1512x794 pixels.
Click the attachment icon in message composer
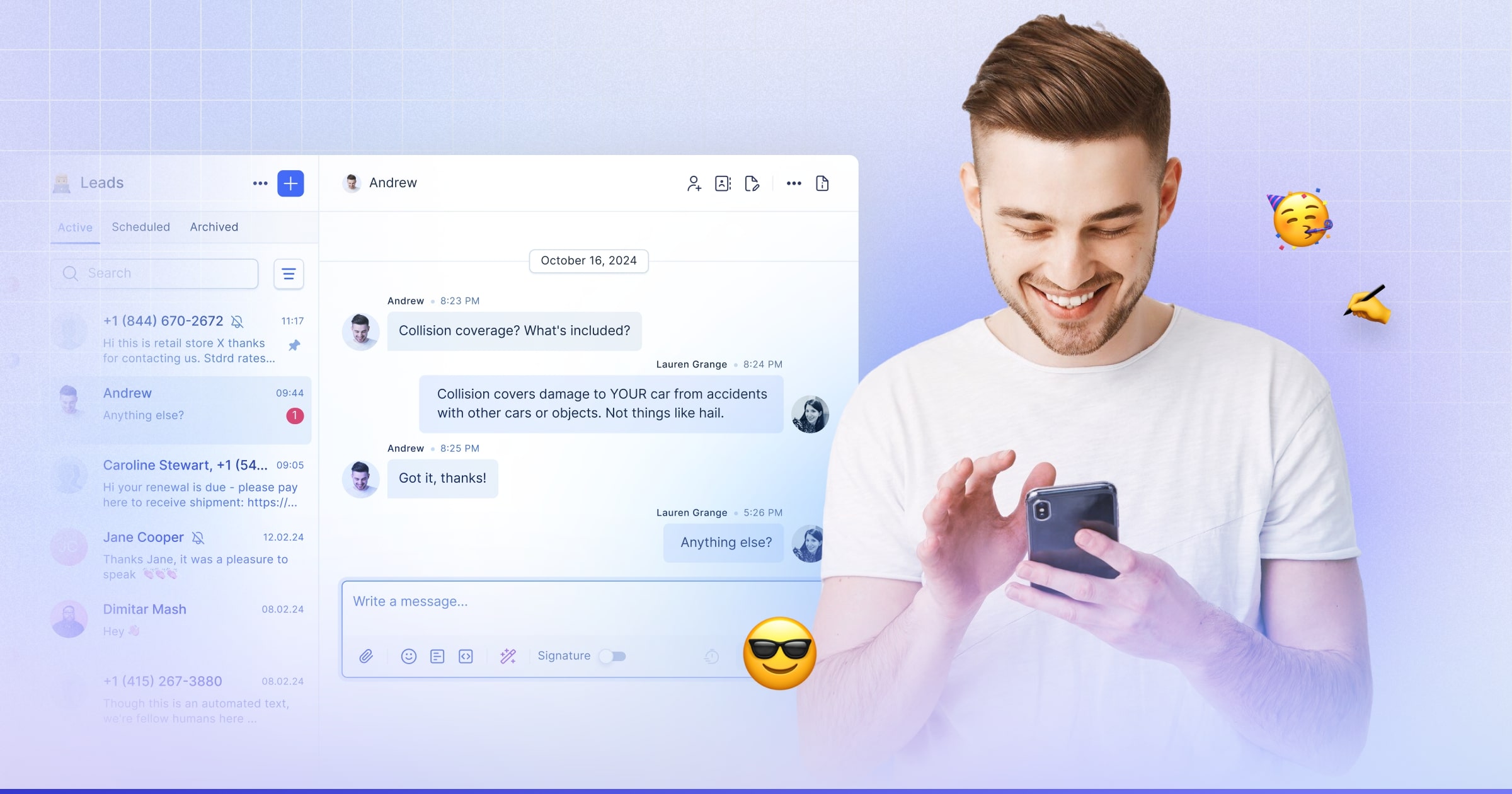[x=366, y=655]
